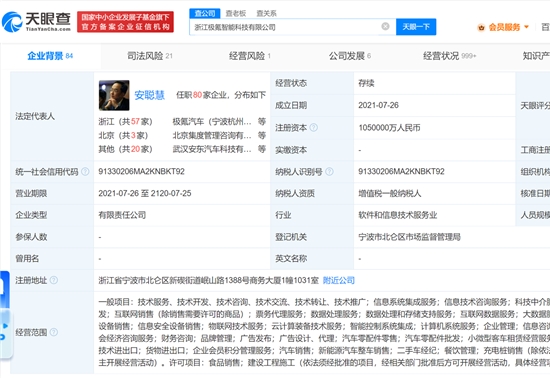This screenshot has width=550, height=378.
Task: Clear the search field with the X icon
Action: [x=385, y=26]
